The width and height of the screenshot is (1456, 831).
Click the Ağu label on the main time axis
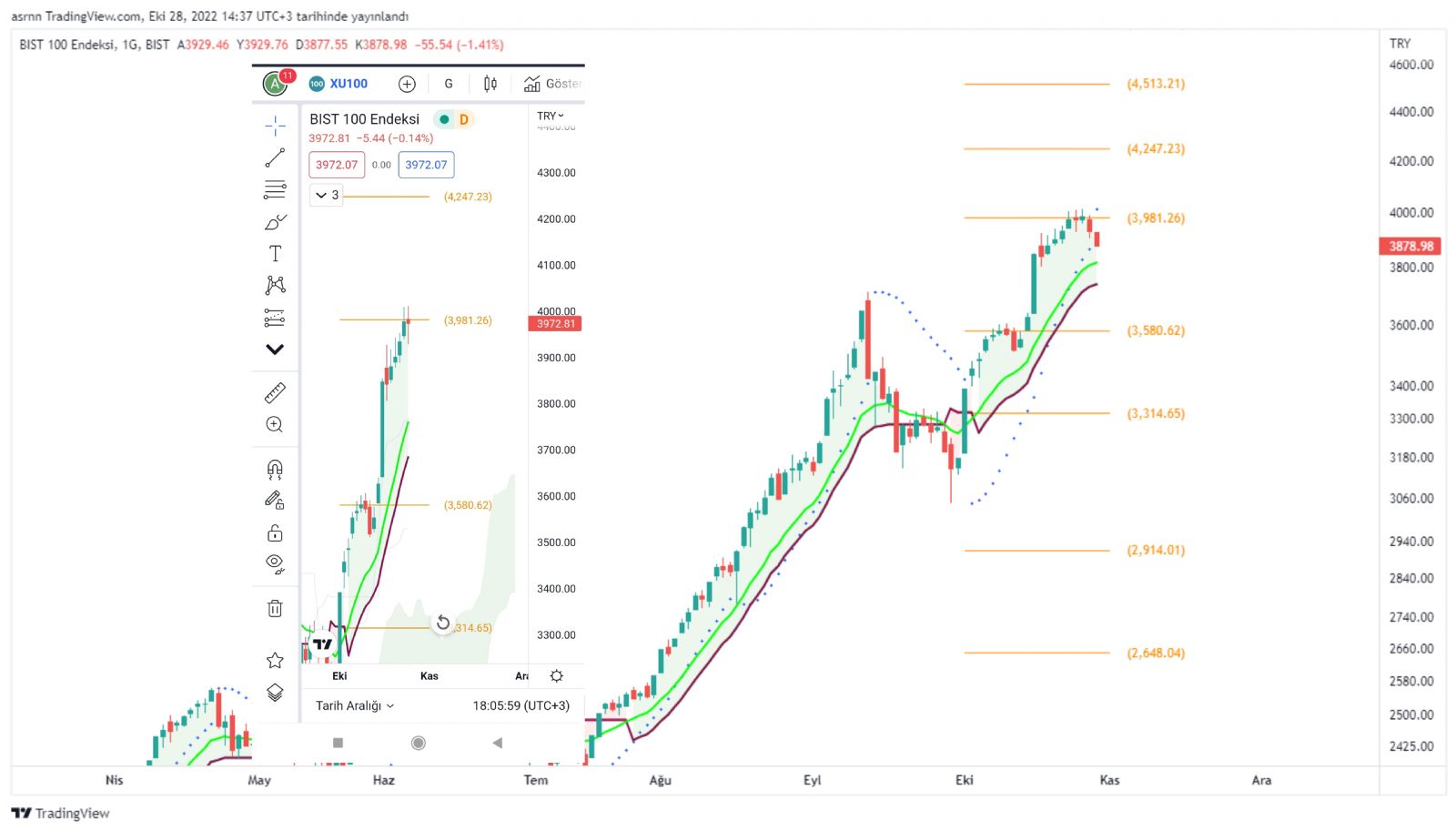click(660, 780)
